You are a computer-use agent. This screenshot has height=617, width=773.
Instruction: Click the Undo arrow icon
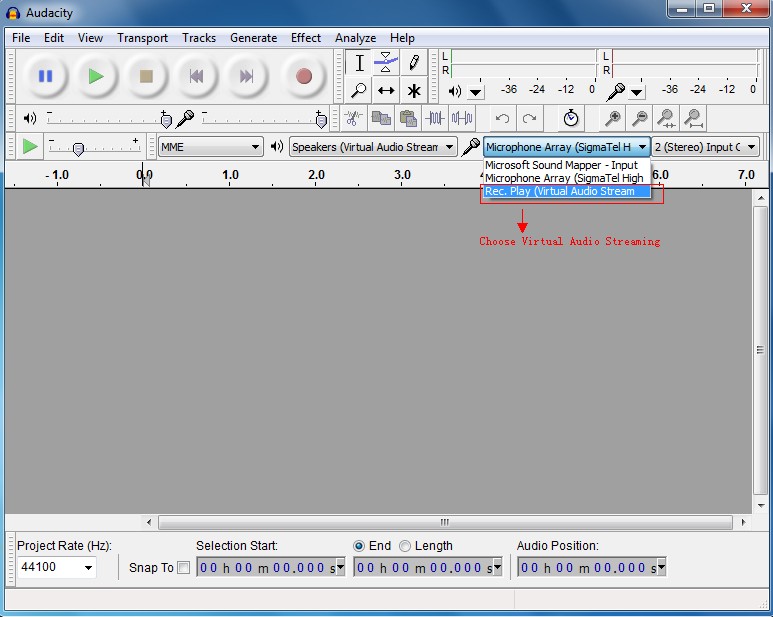point(502,118)
